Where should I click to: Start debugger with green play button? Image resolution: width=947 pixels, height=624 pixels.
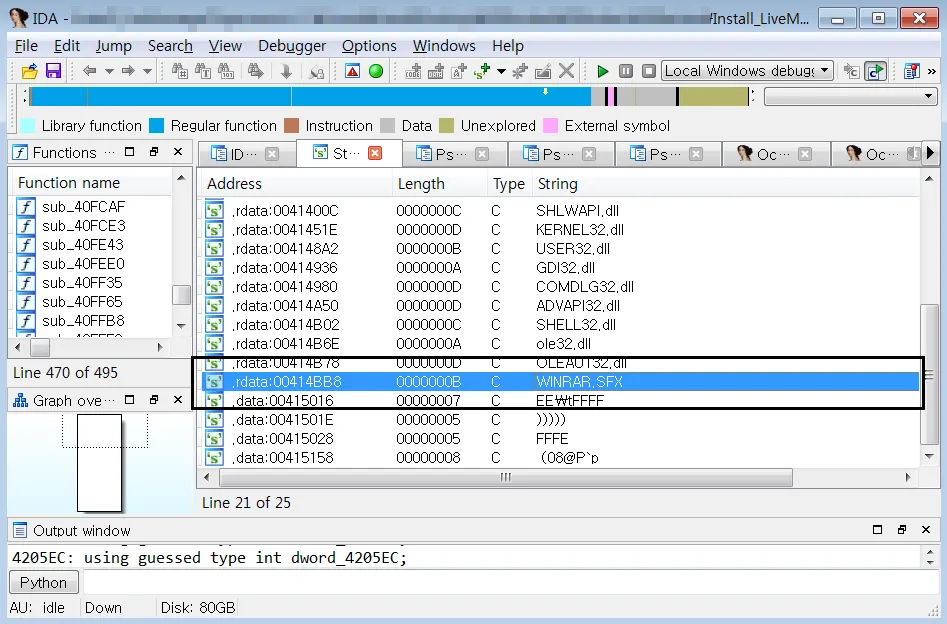(602, 71)
